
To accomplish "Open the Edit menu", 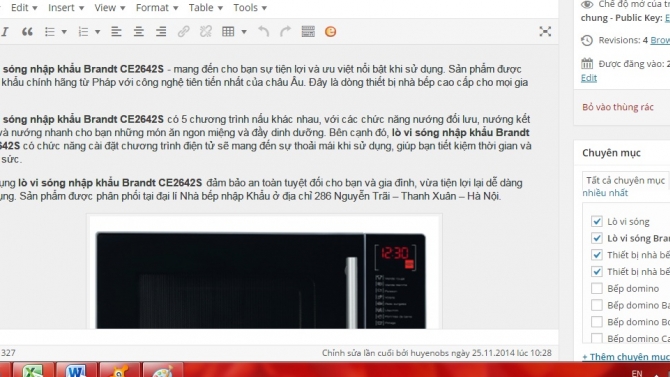I will pos(24,8).
